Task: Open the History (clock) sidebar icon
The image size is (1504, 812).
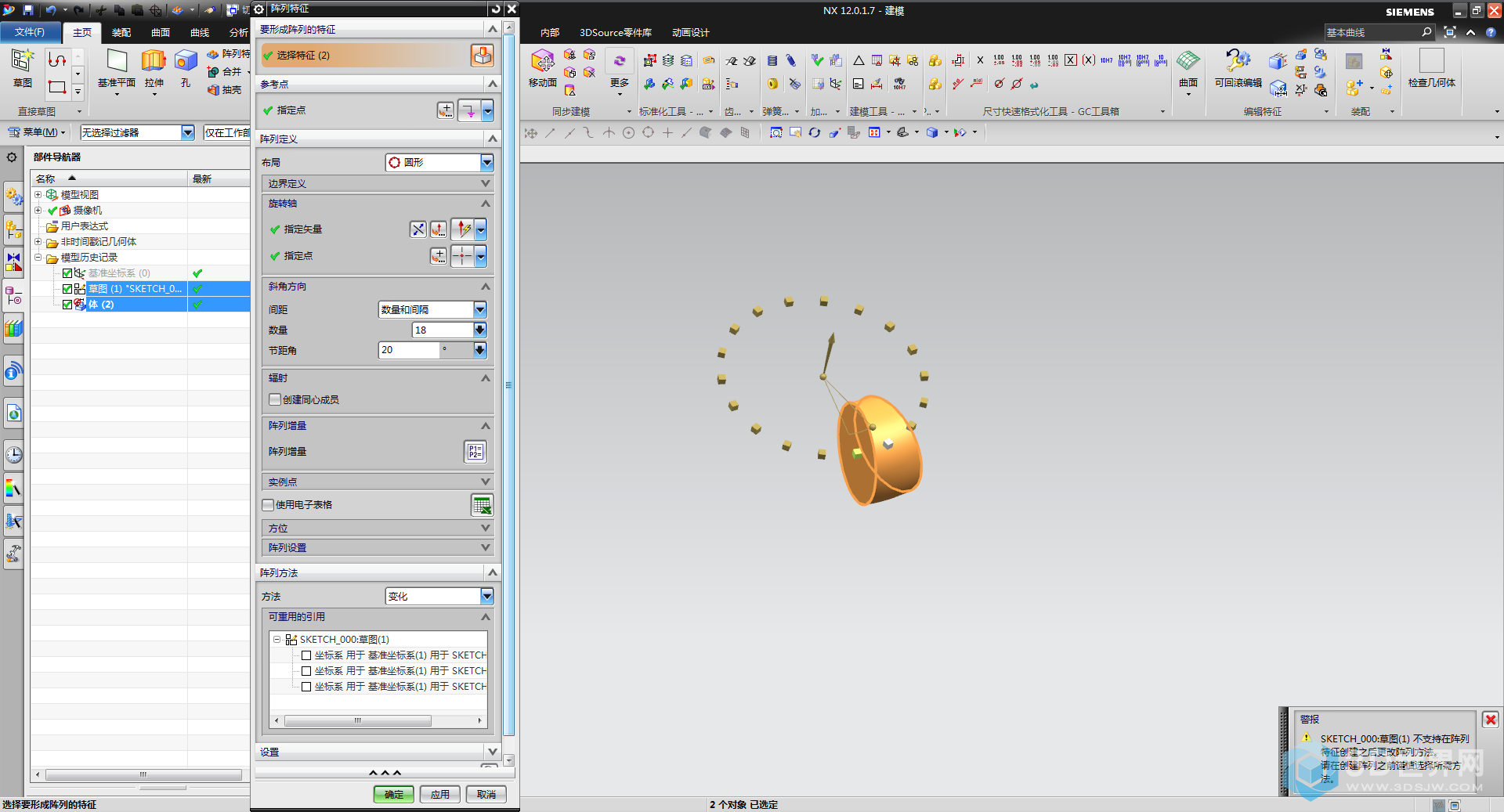Action: pyautogui.click(x=13, y=454)
